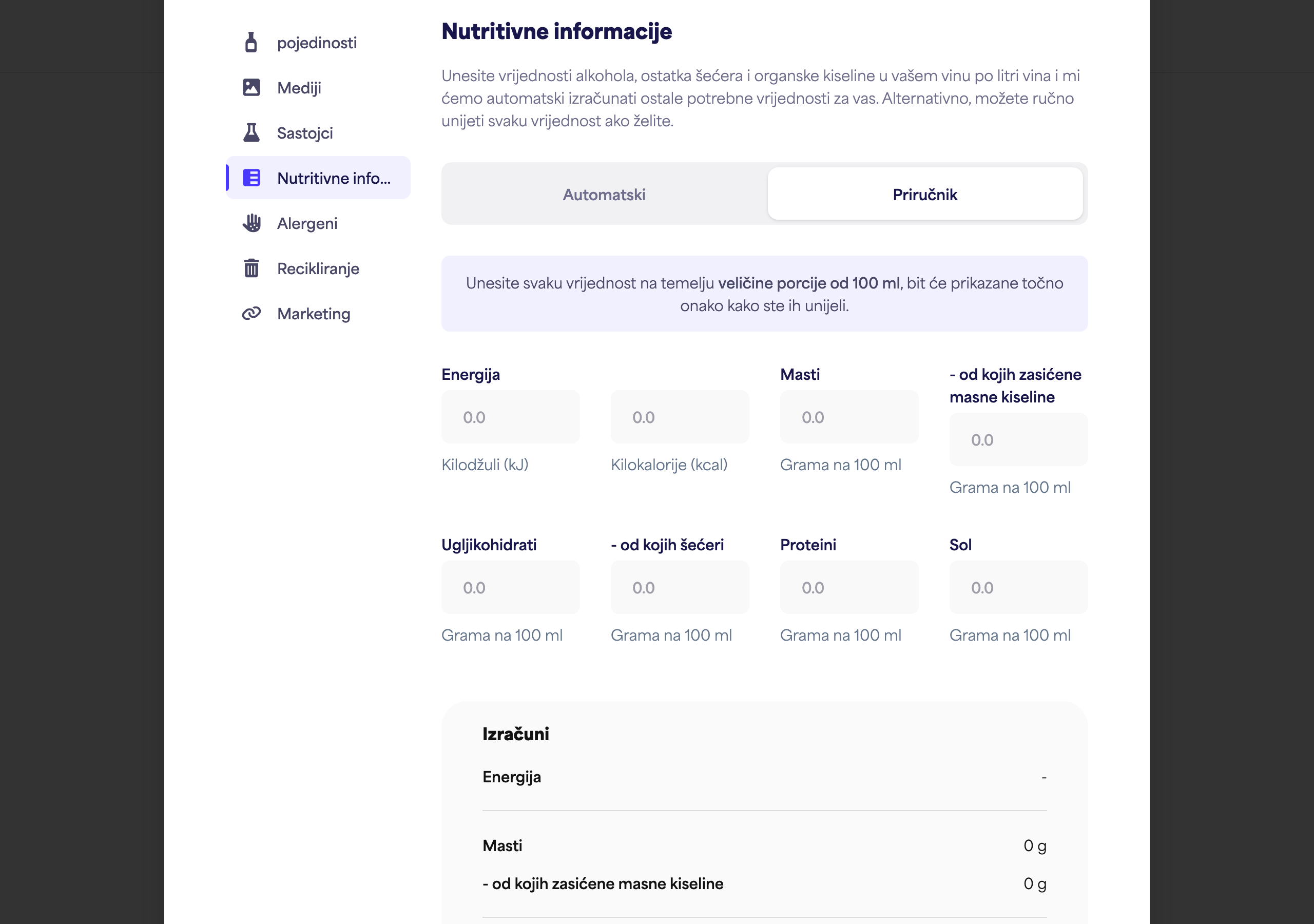Select the Sol value input

coord(1019,587)
